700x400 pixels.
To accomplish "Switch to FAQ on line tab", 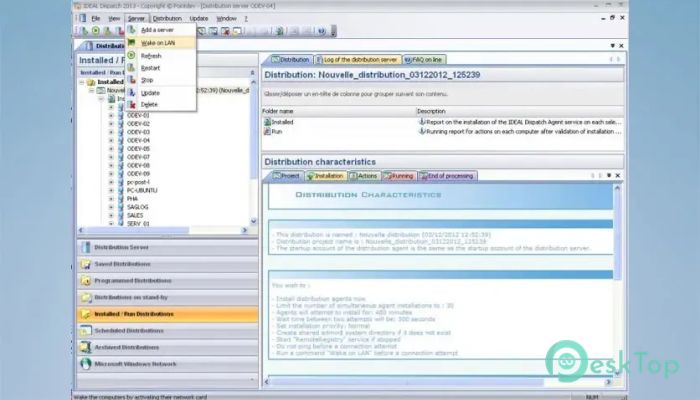I will pyautogui.click(x=424, y=59).
